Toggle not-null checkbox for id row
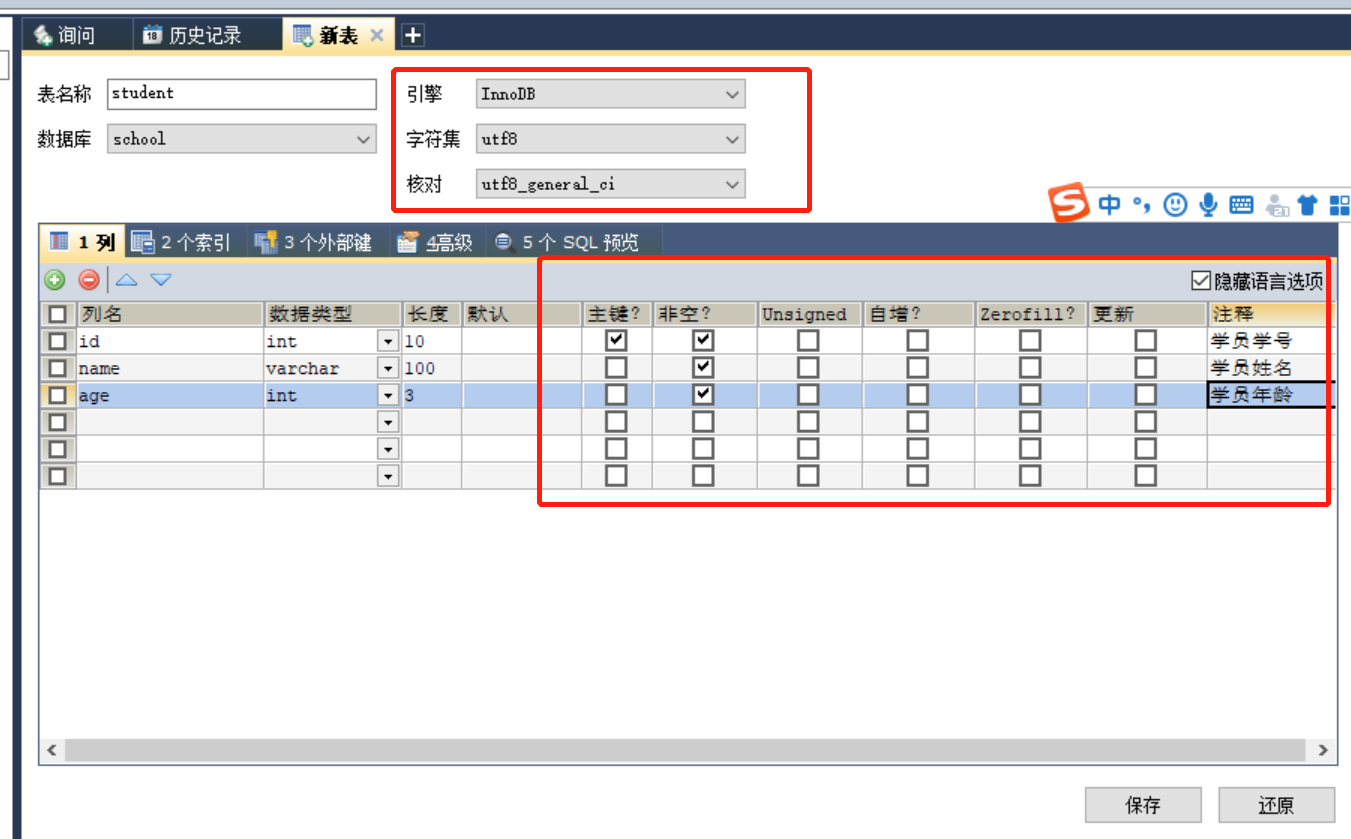The width and height of the screenshot is (1351, 839). [x=704, y=341]
